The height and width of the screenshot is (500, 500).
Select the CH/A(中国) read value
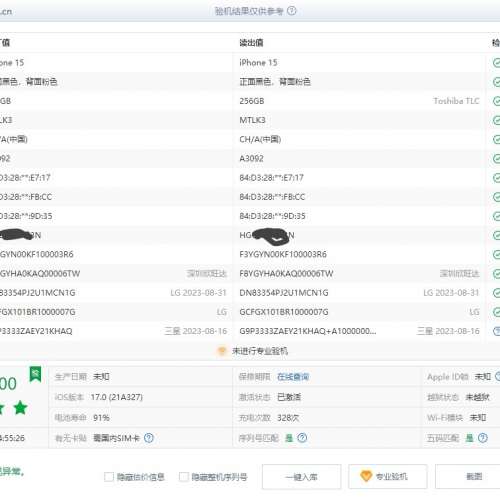click(260, 139)
